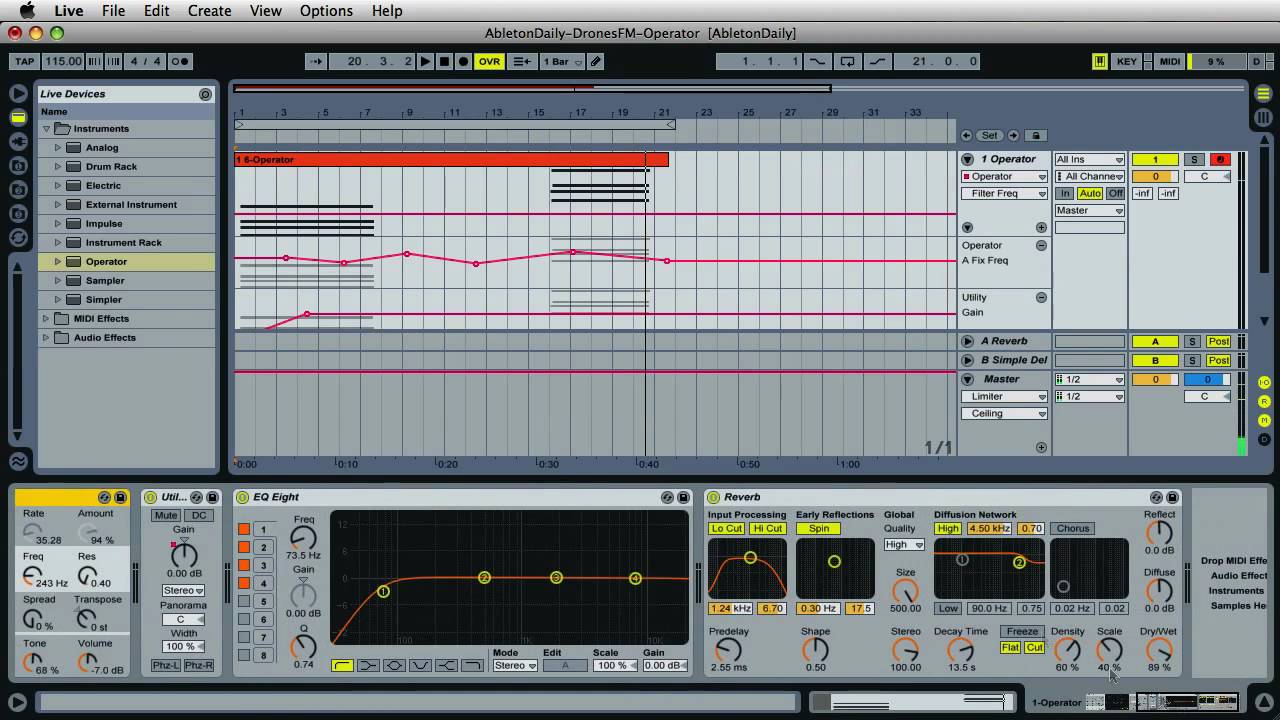Enable KEY map mode switch
Viewport: 1280px width, 720px height.
pyautogui.click(x=1127, y=61)
